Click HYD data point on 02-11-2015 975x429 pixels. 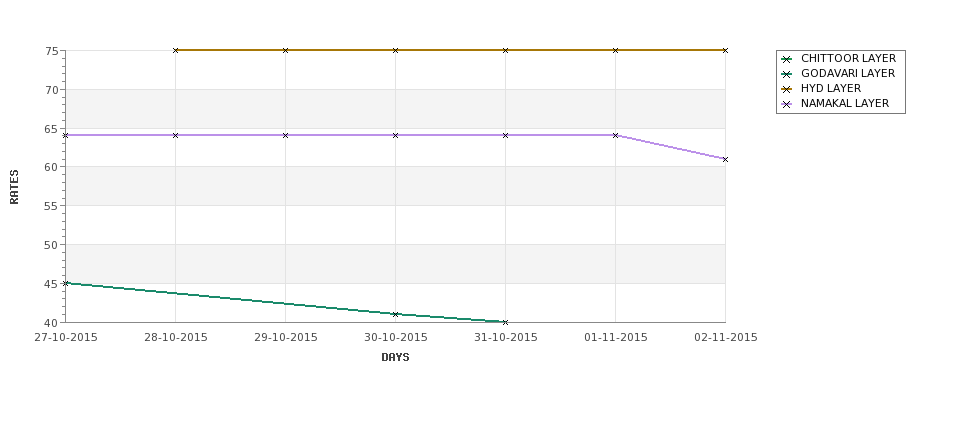pos(725,50)
